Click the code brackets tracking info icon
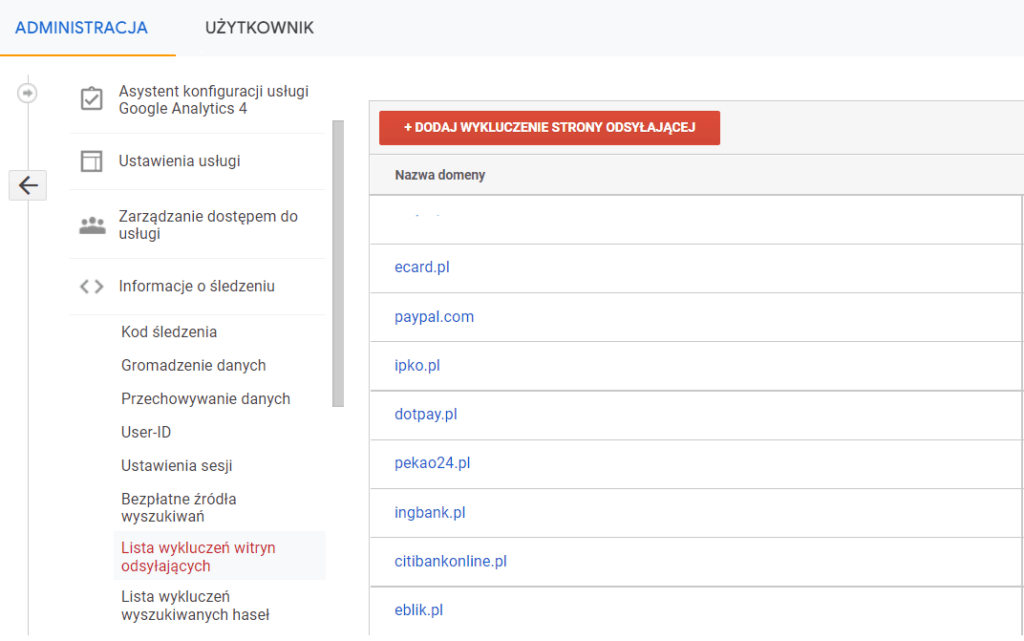This screenshot has width=1024, height=641. coord(92,287)
